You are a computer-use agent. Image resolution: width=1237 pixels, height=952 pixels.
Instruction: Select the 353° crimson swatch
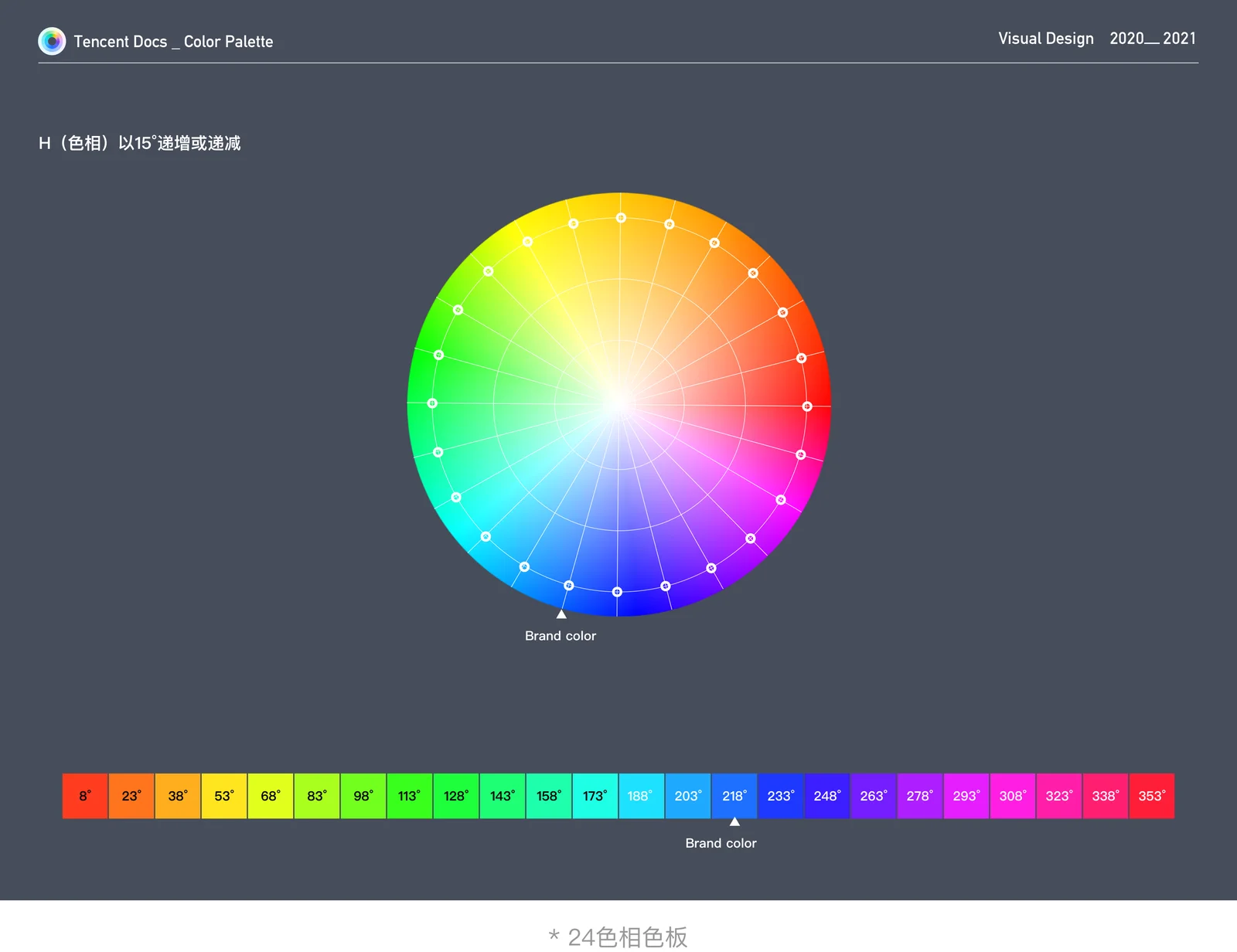tap(1152, 796)
